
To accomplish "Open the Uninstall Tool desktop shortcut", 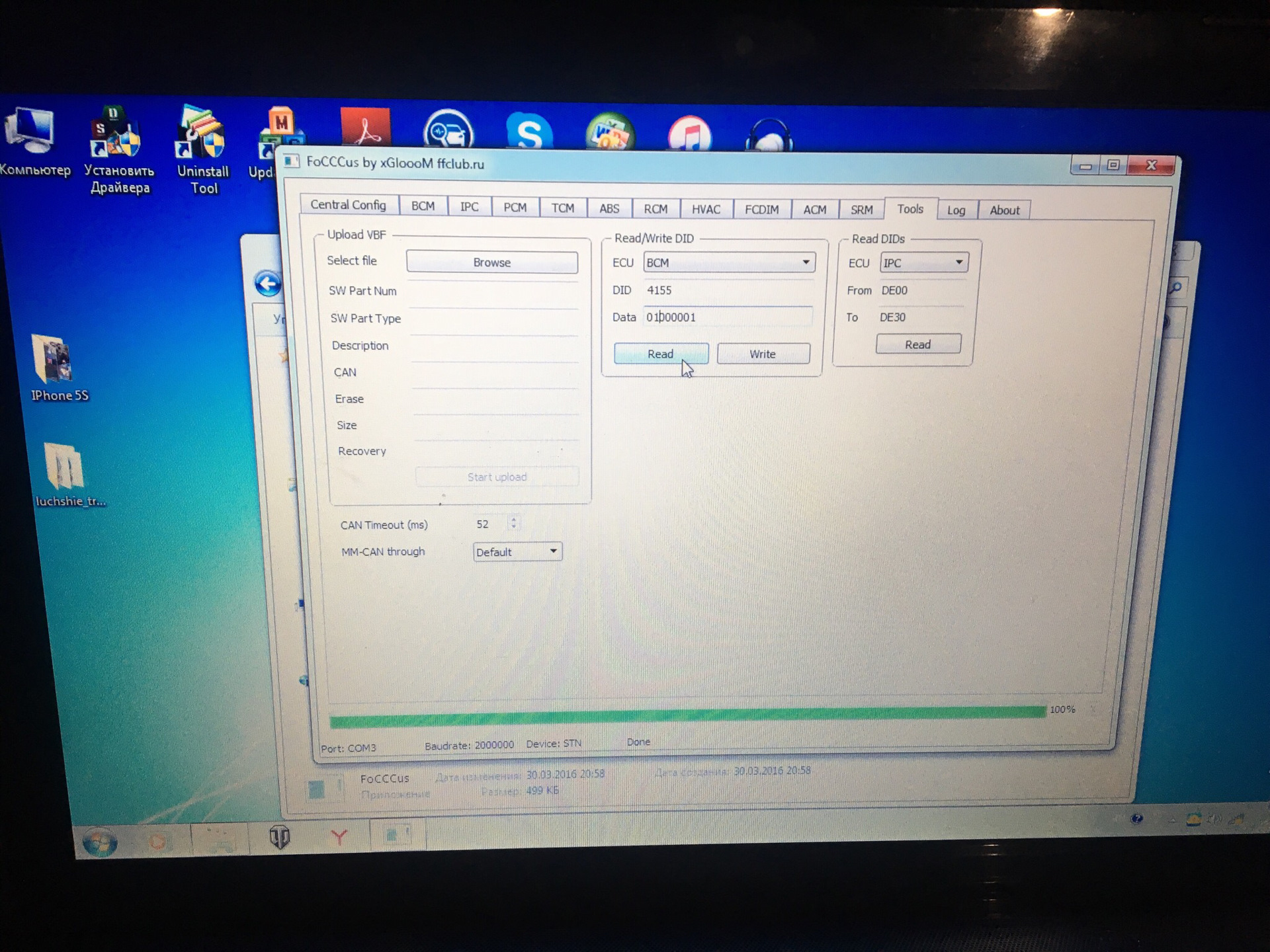I will coord(202,151).
